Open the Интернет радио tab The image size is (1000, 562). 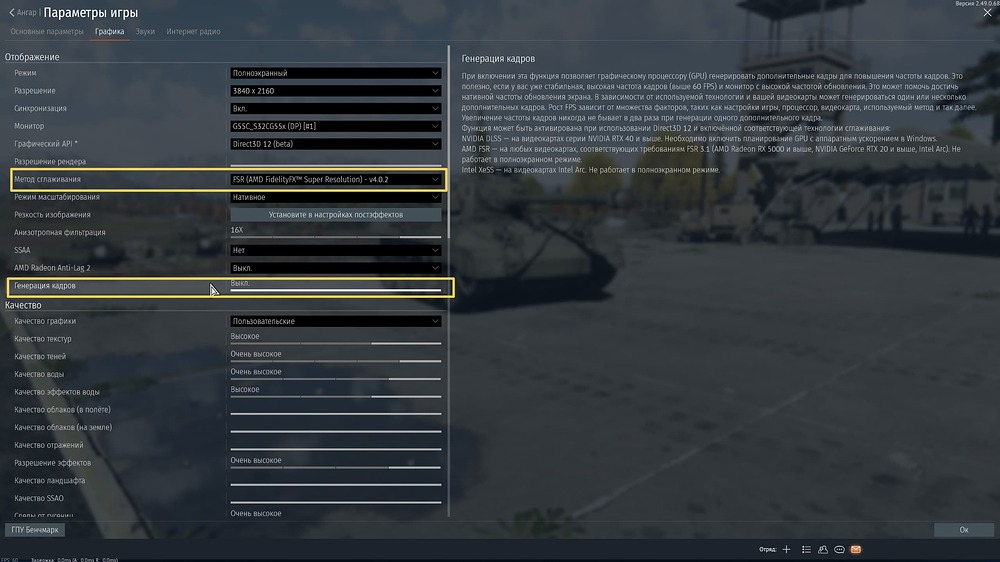point(193,32)
